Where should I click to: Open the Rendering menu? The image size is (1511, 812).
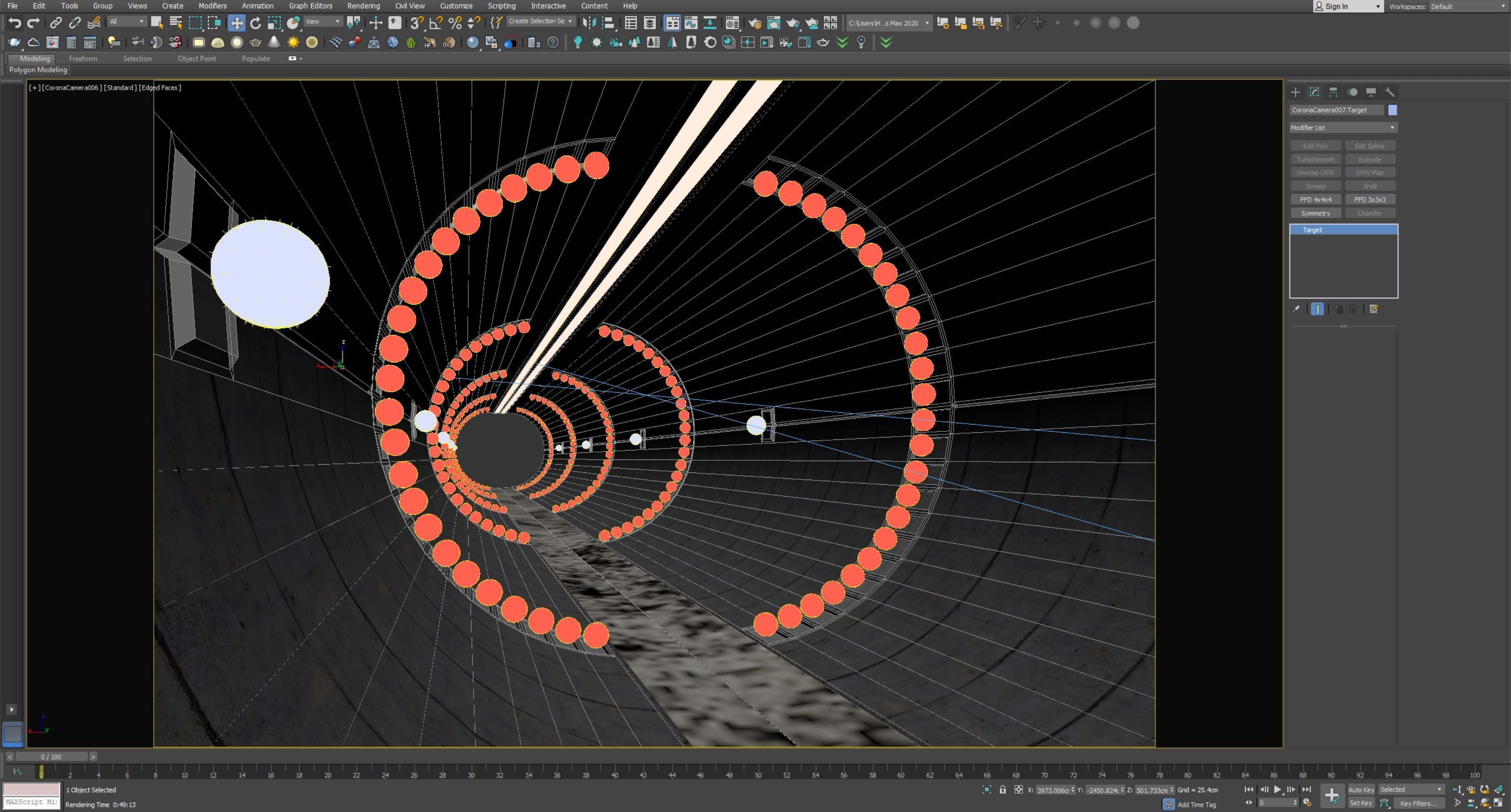363,6
